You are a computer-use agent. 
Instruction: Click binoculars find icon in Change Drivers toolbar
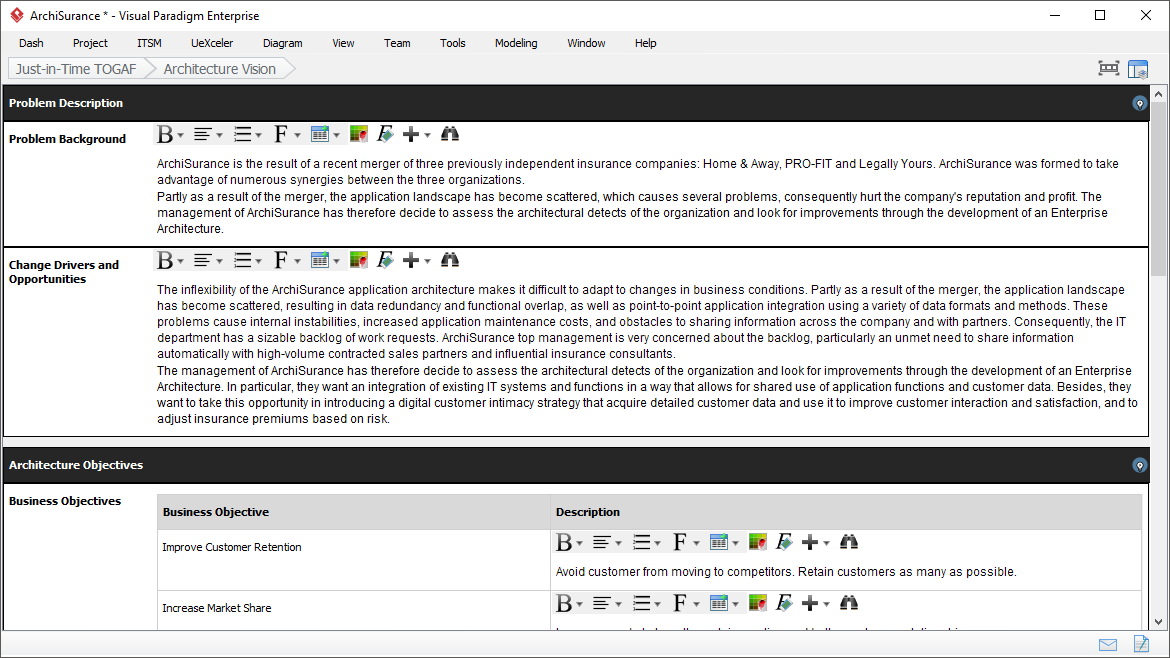pos(449,260)
